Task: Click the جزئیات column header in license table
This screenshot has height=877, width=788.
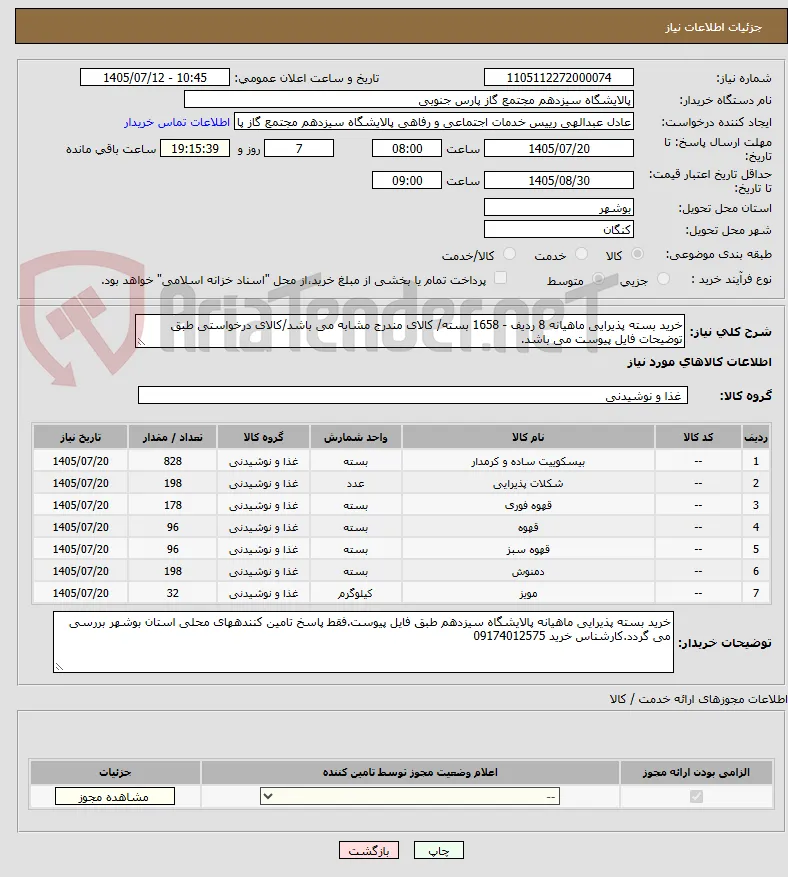Action: [115, 772]
